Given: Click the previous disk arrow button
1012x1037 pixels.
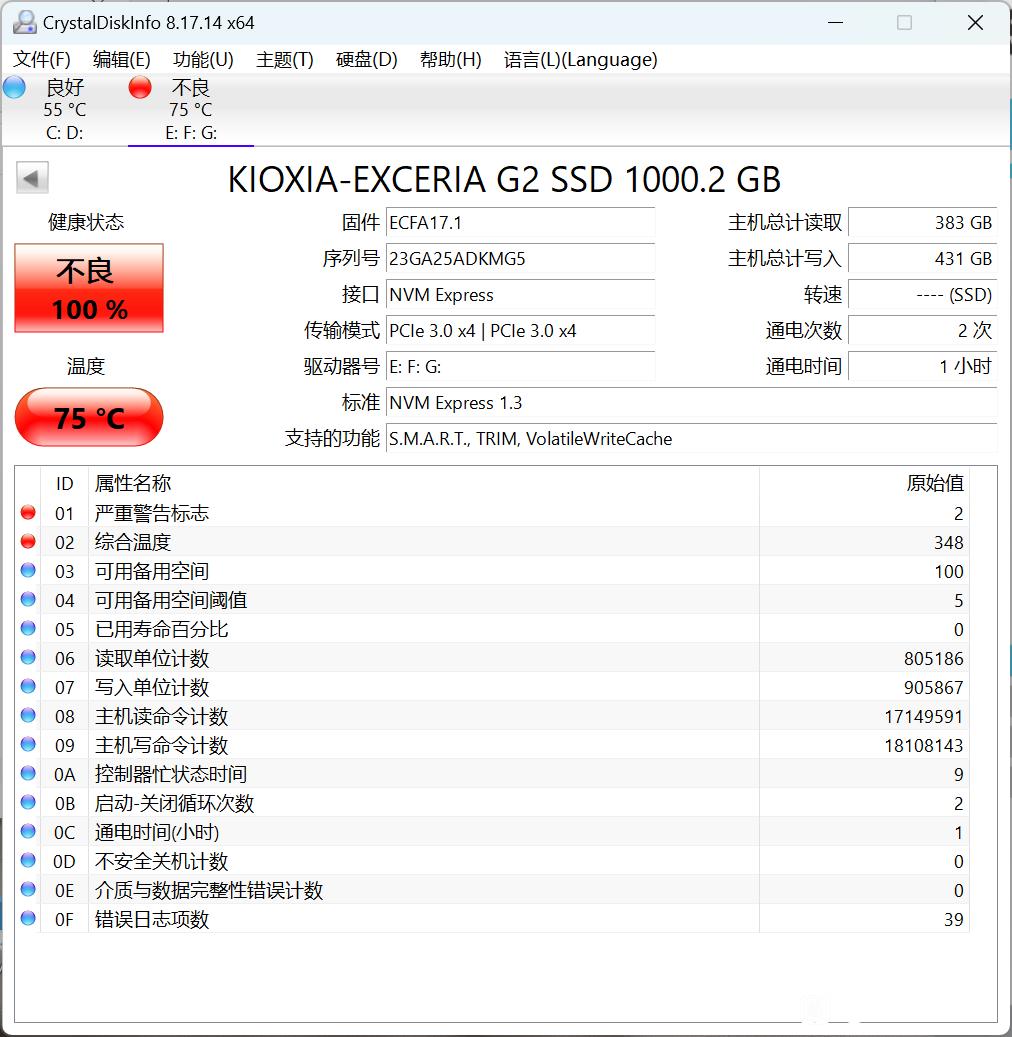Looking at the screenshot, I should (32, 178).
